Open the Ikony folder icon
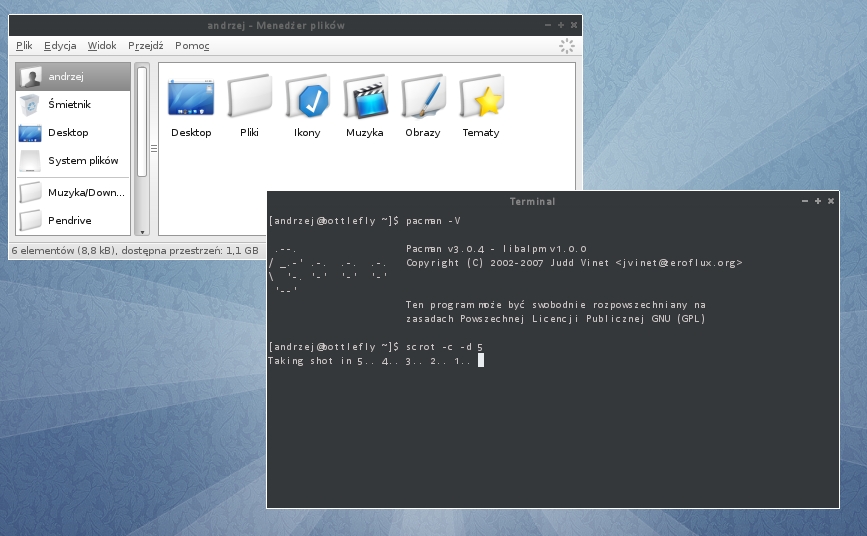Screen dimensions: 867x536 [307, 97]
